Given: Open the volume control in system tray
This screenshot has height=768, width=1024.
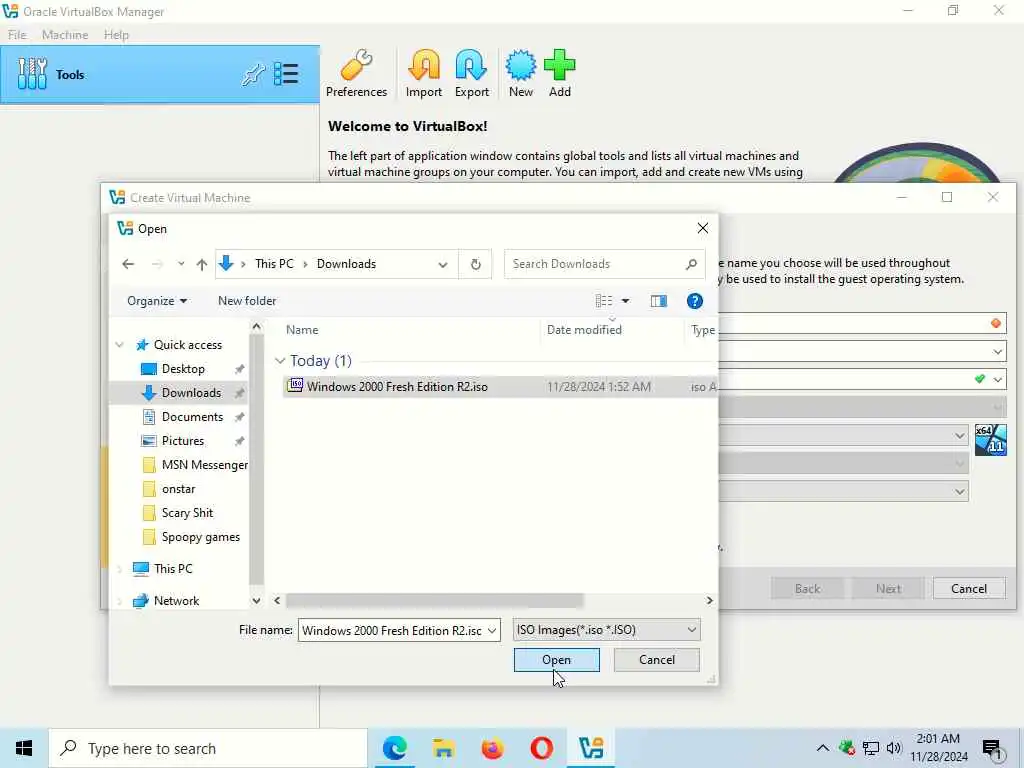Looking at the screenshot, I should click(894, 748).
